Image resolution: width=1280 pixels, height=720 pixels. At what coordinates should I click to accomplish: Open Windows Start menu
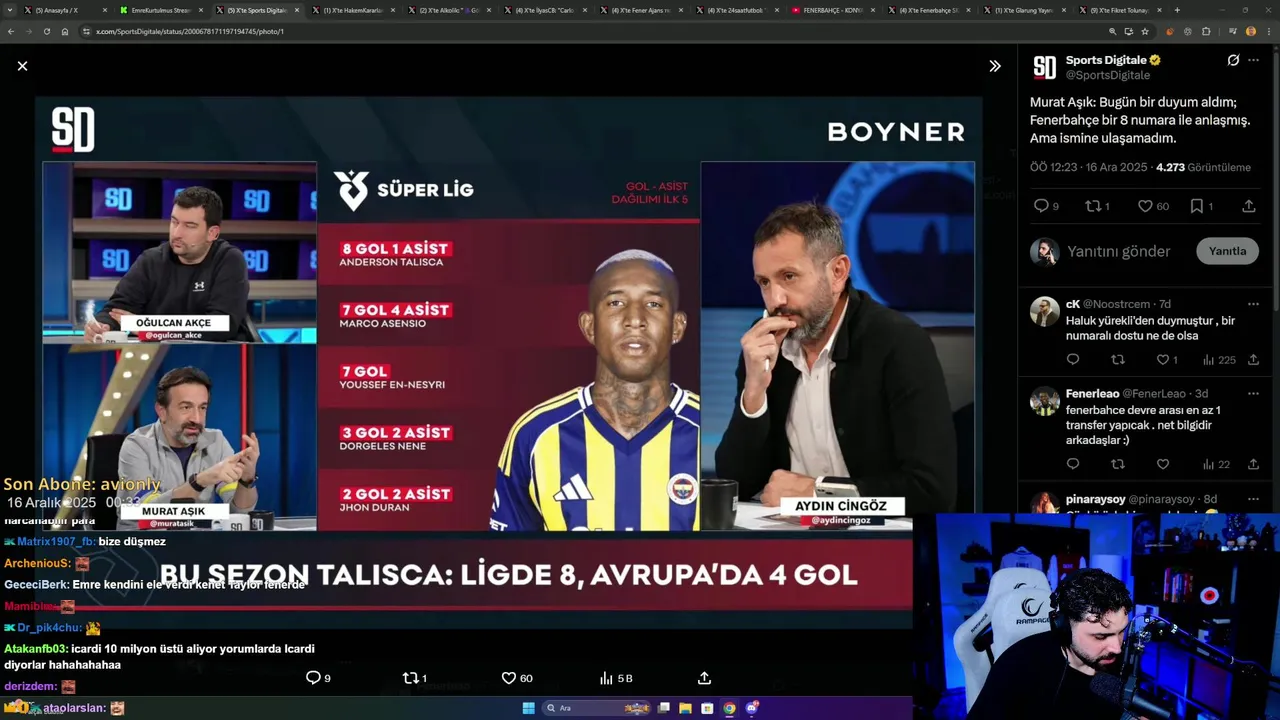(528, 708)
